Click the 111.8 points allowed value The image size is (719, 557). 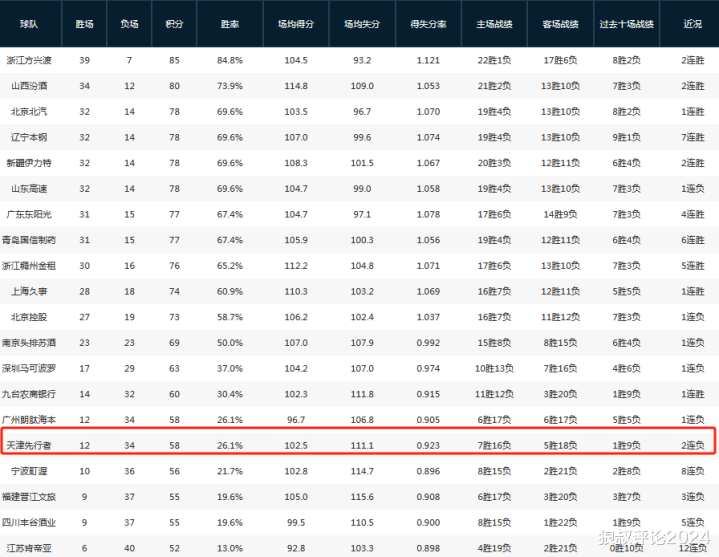362,394
